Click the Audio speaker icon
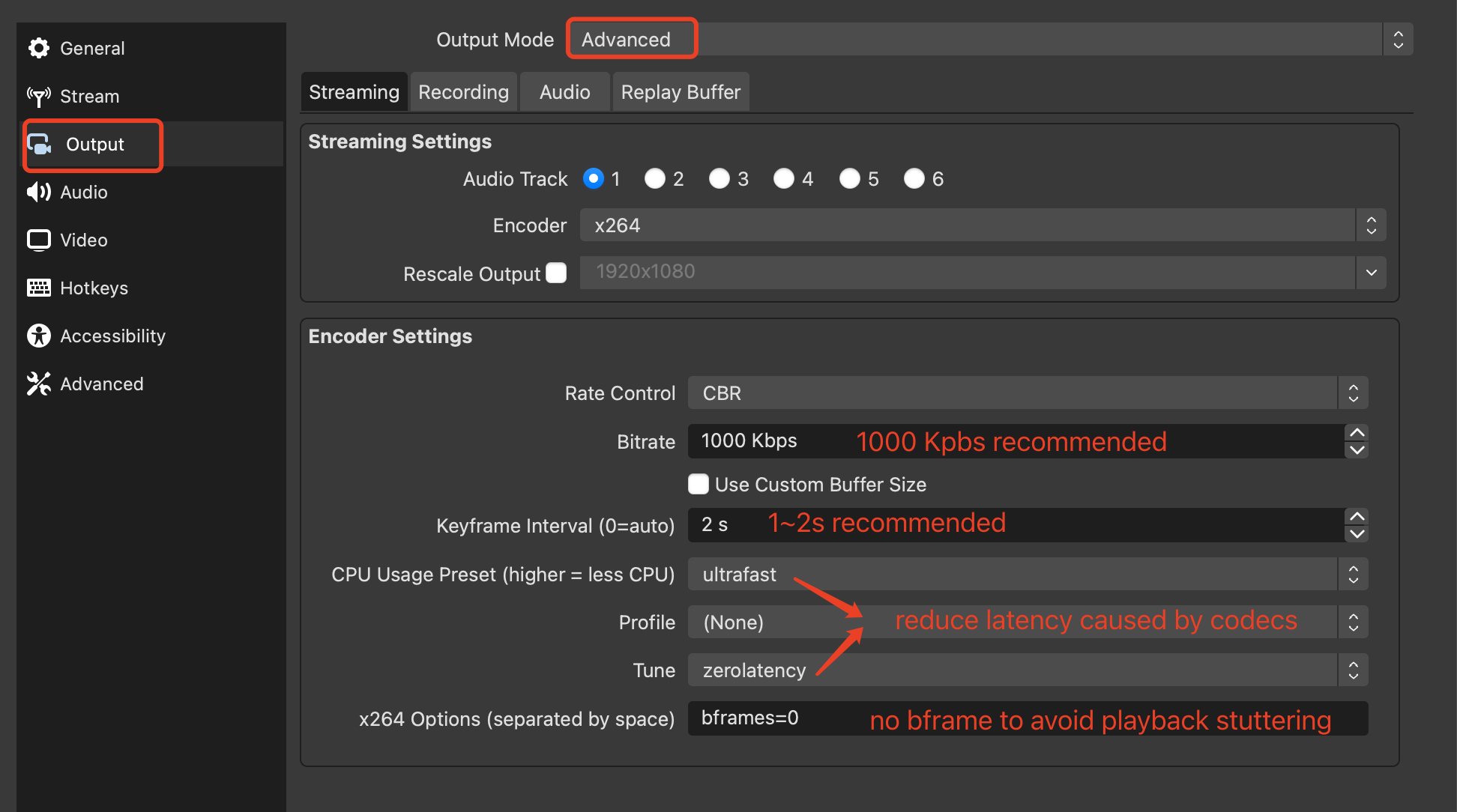The height and width of the screenshot is (812, 1457). pos(39,192)
